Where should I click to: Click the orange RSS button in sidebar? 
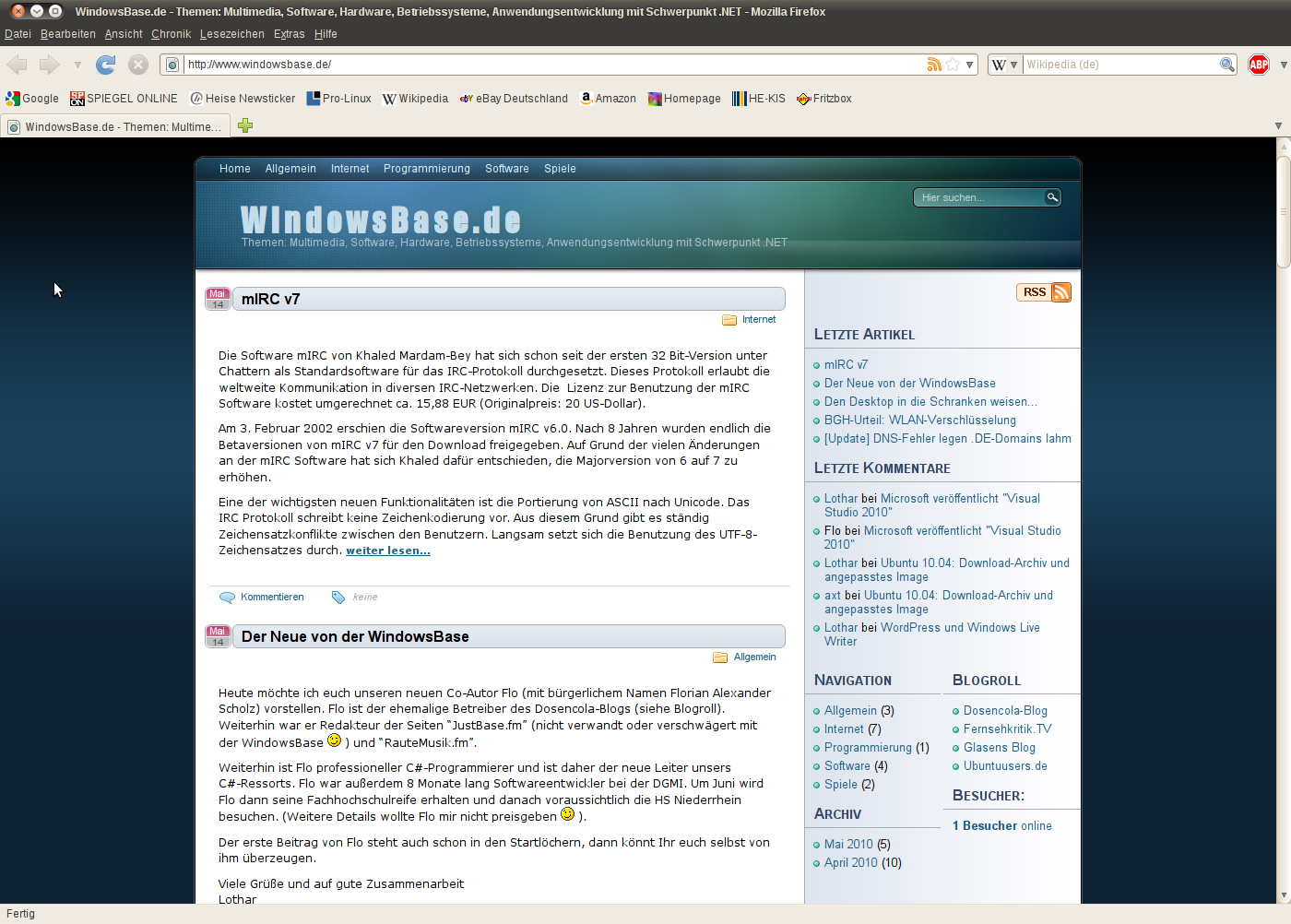click(x=1044, y=292)
